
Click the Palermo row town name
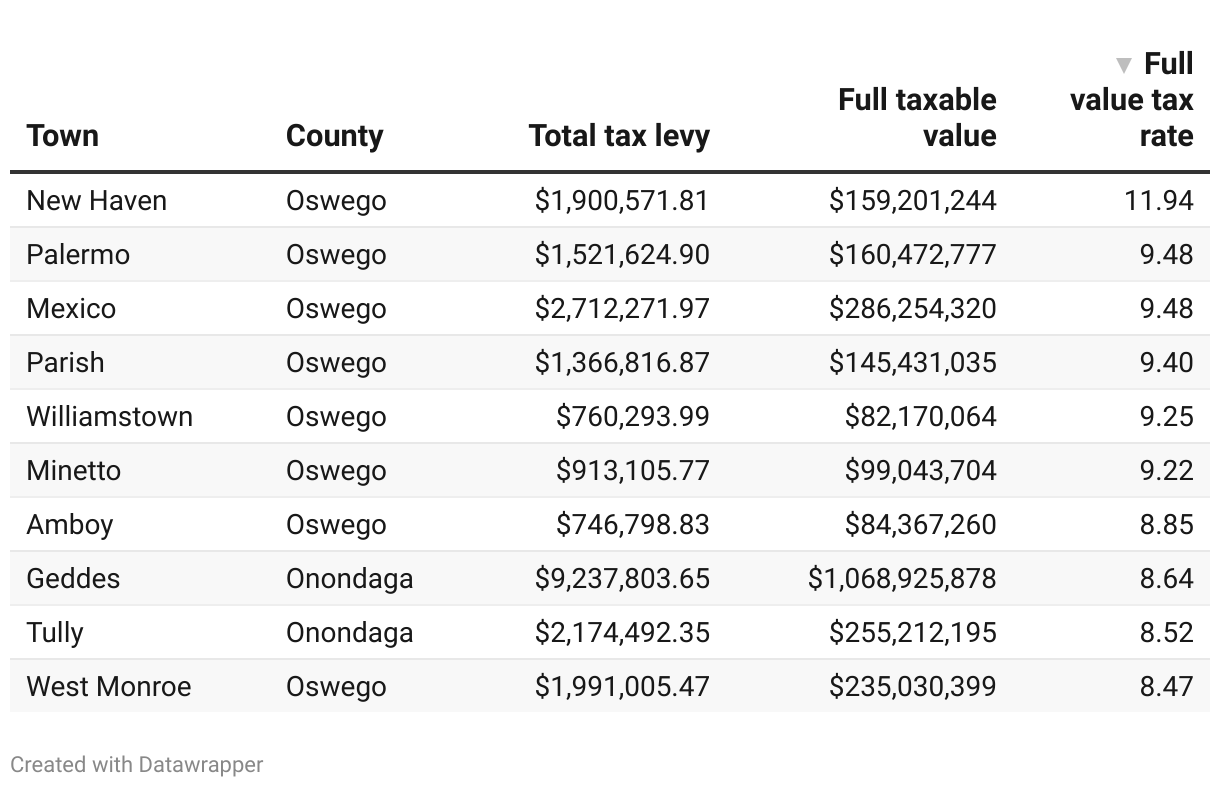point(78,255)
